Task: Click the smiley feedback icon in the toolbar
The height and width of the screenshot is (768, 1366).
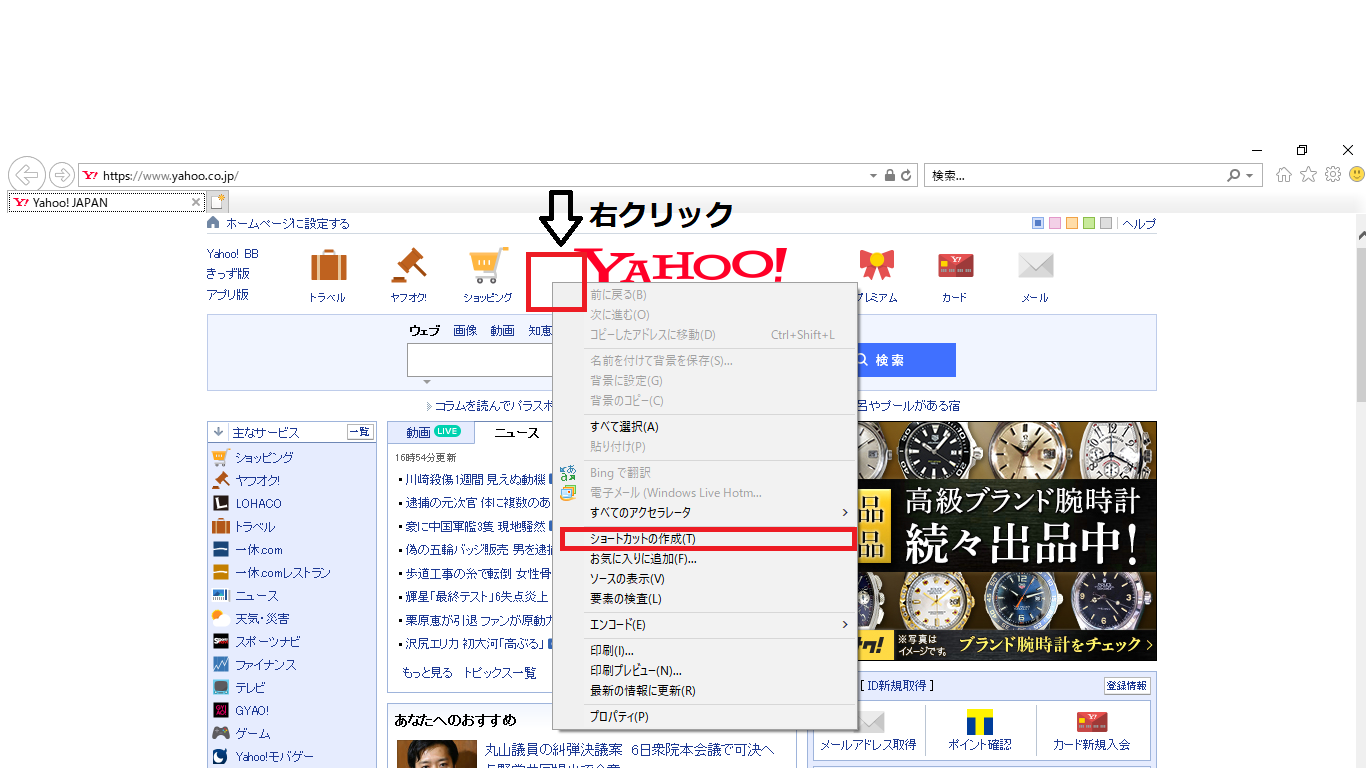Action: (1355, 174)
